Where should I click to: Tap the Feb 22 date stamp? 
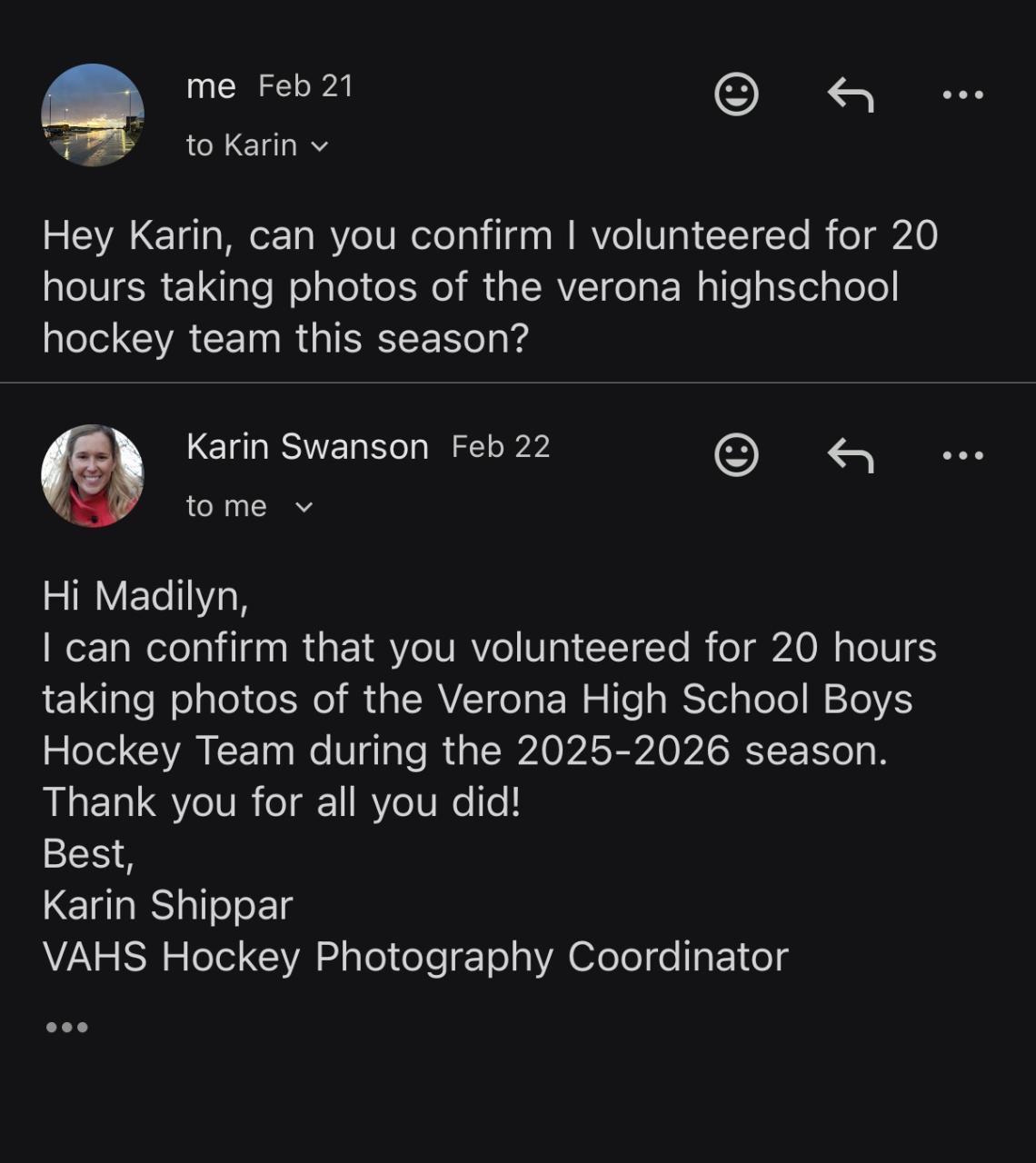tap(501, 447)
